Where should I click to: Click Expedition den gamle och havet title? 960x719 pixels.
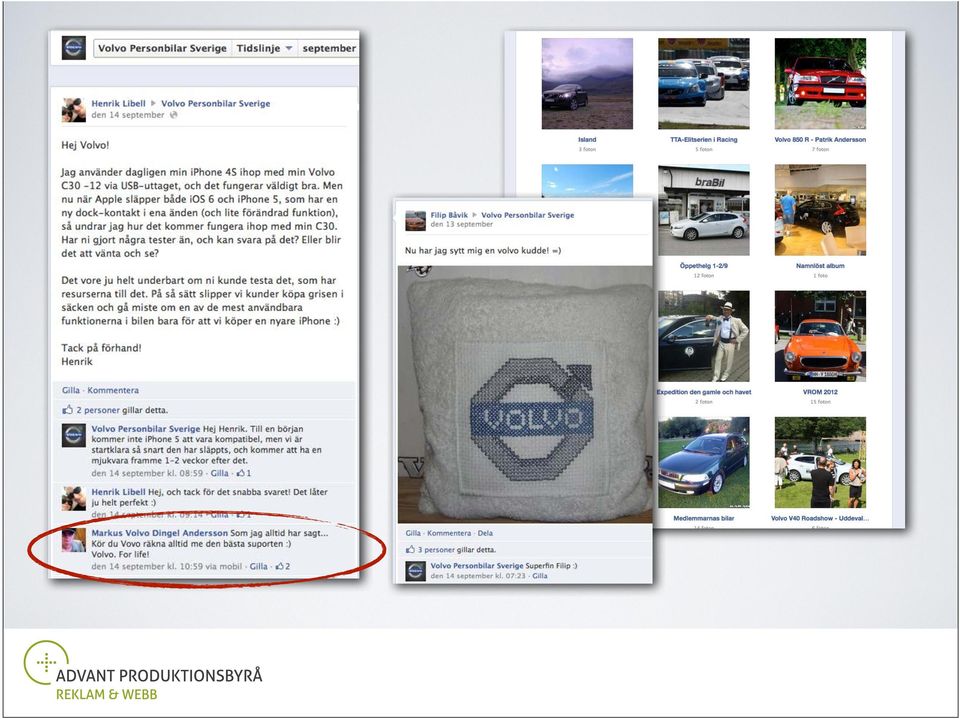pos(703,392)
